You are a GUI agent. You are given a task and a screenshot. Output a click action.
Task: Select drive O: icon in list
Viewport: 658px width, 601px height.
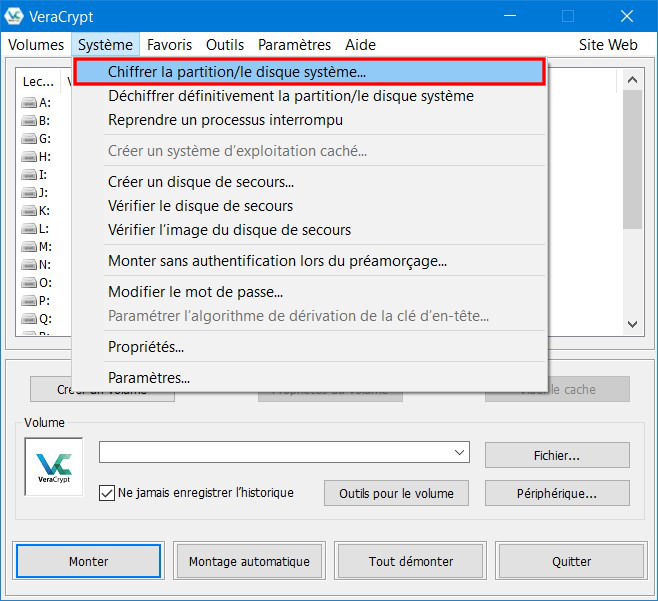click(x=29, y=283)
